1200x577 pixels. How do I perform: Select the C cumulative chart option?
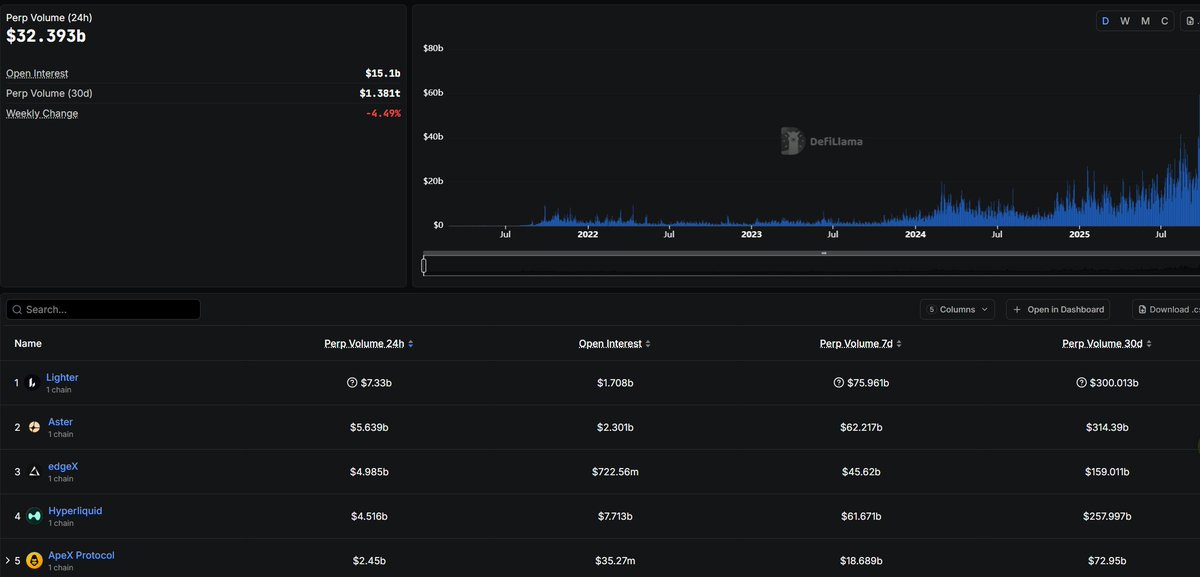(1164, 21)
